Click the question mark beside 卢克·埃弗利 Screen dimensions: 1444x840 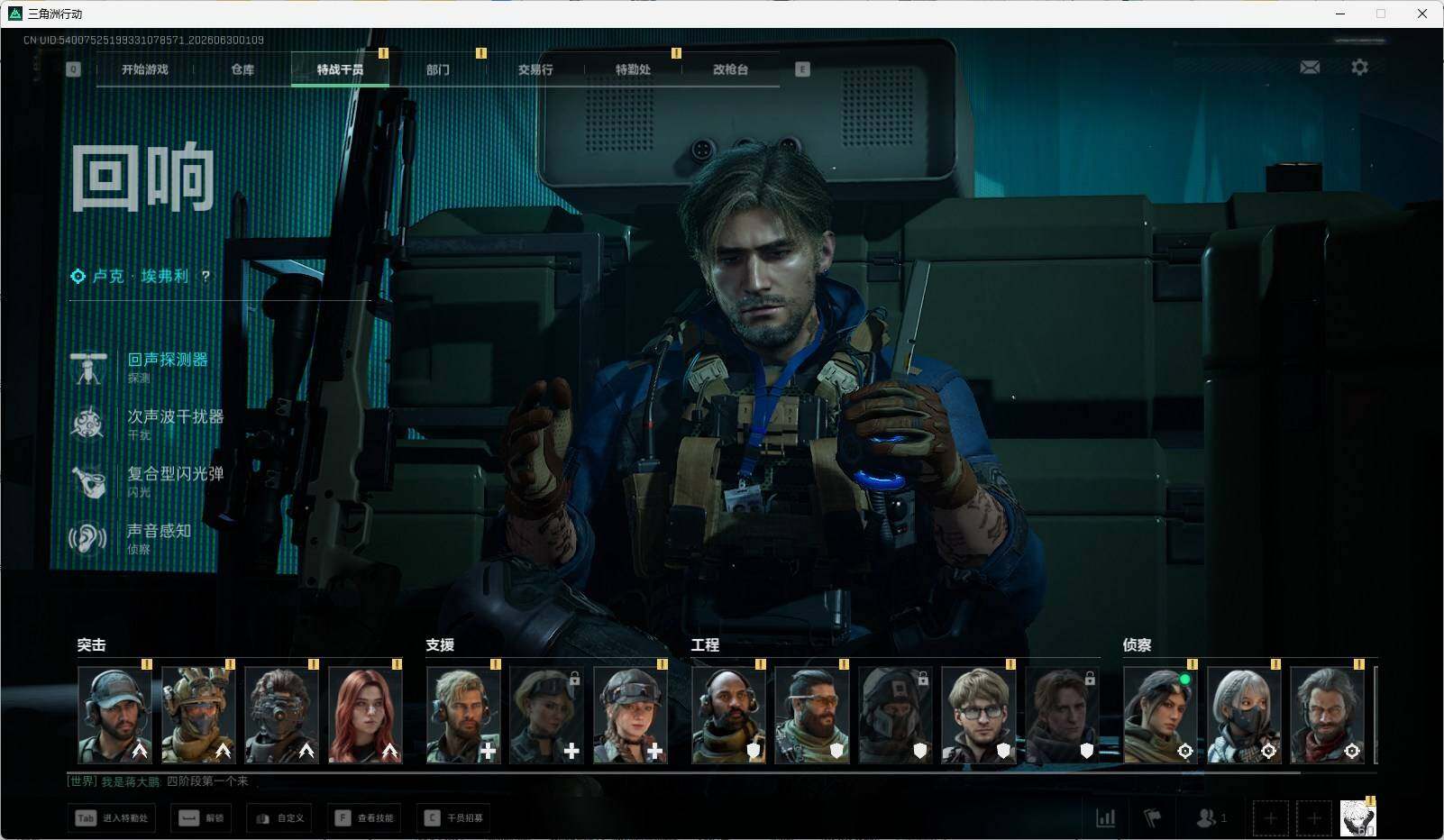click(206, 277)
